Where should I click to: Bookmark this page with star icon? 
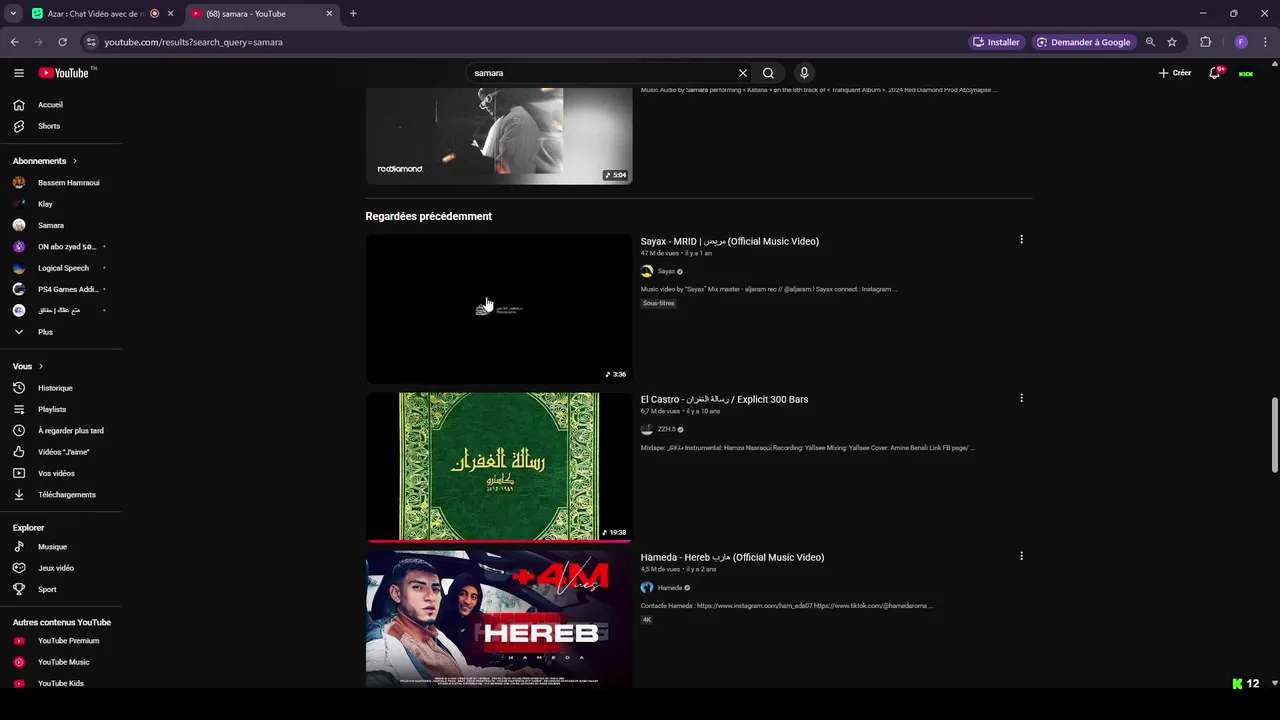1172,42
